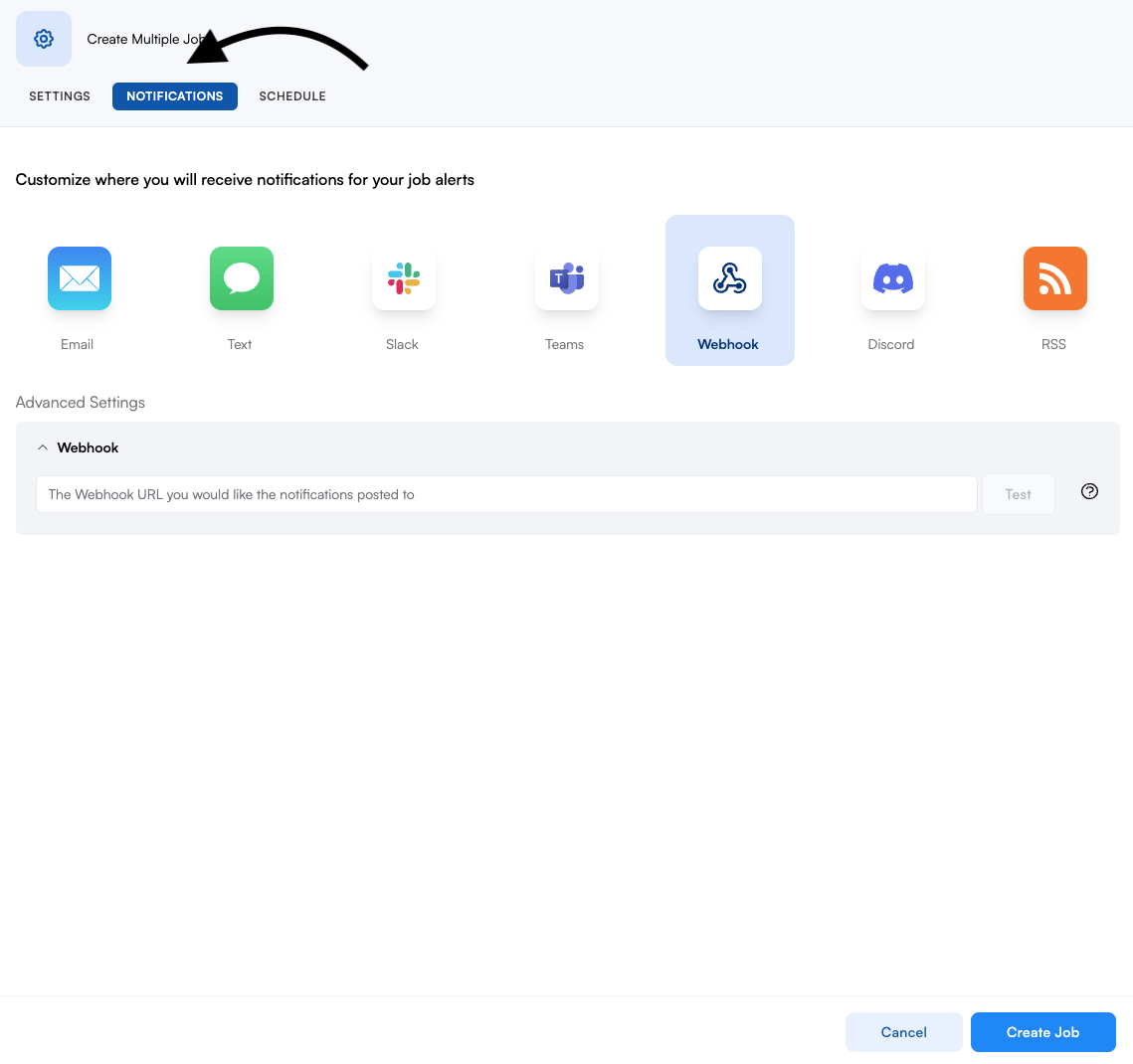1133x1064 pixels.
Task: Choose the Text message notification icon
Action: [242, 278]
